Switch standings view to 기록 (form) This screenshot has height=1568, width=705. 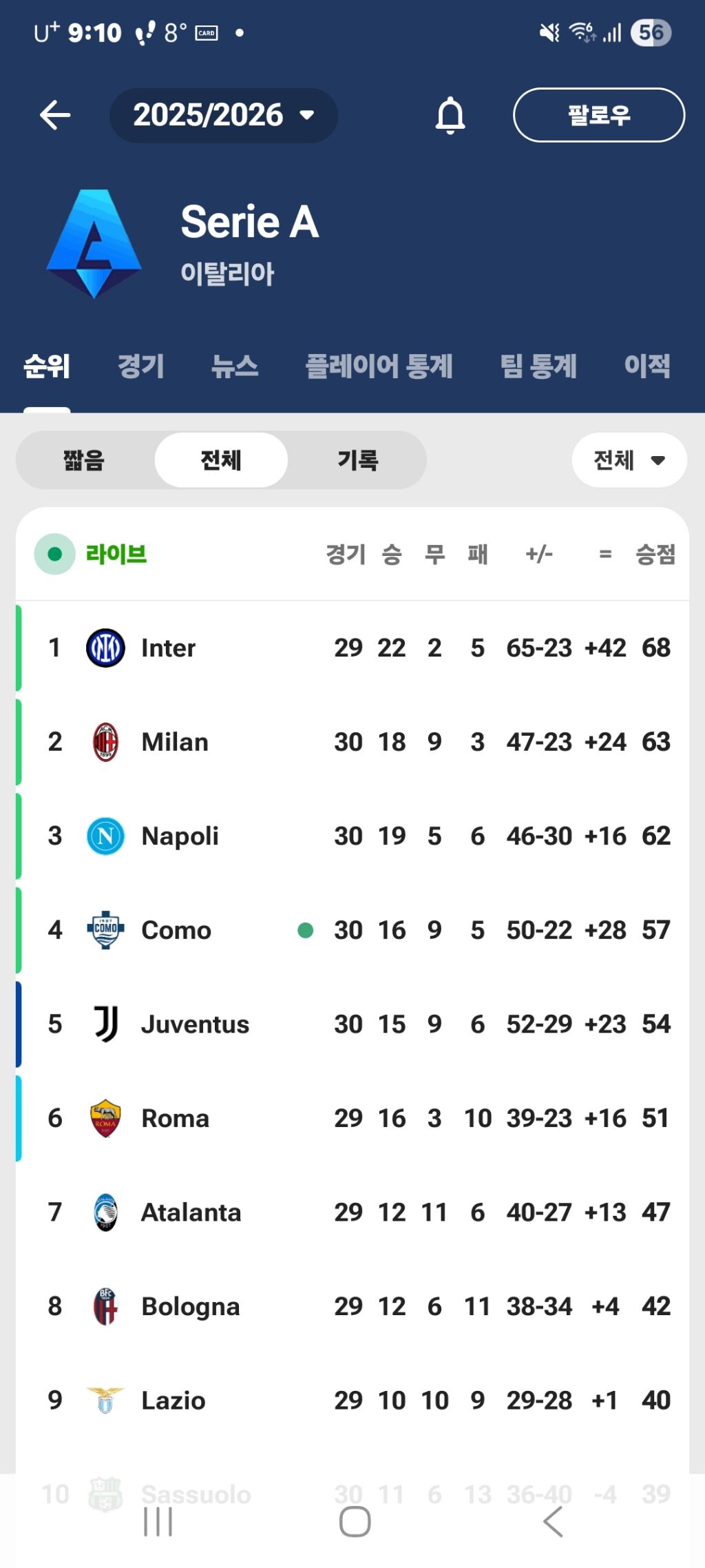click(357, 460)
